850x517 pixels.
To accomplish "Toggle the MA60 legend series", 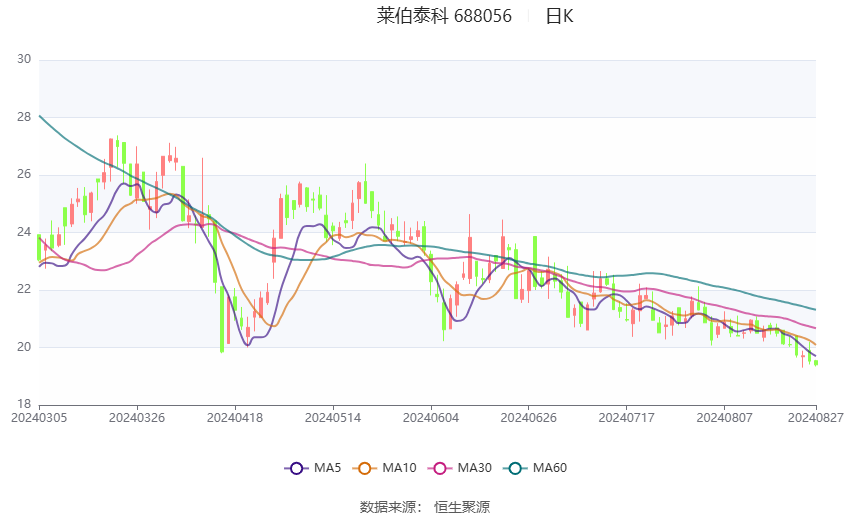I will click(x=535, y=468).
